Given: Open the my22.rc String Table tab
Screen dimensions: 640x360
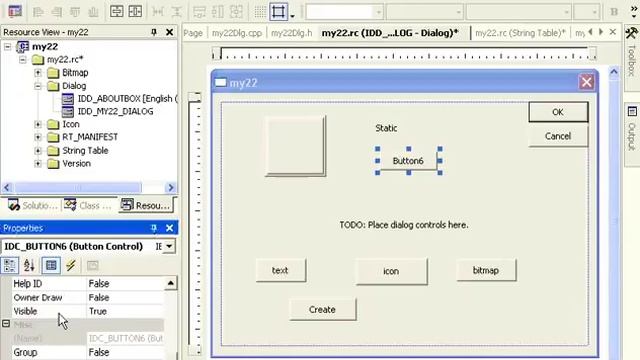Looking at the screenshot, I should click(x=520, y=33).
